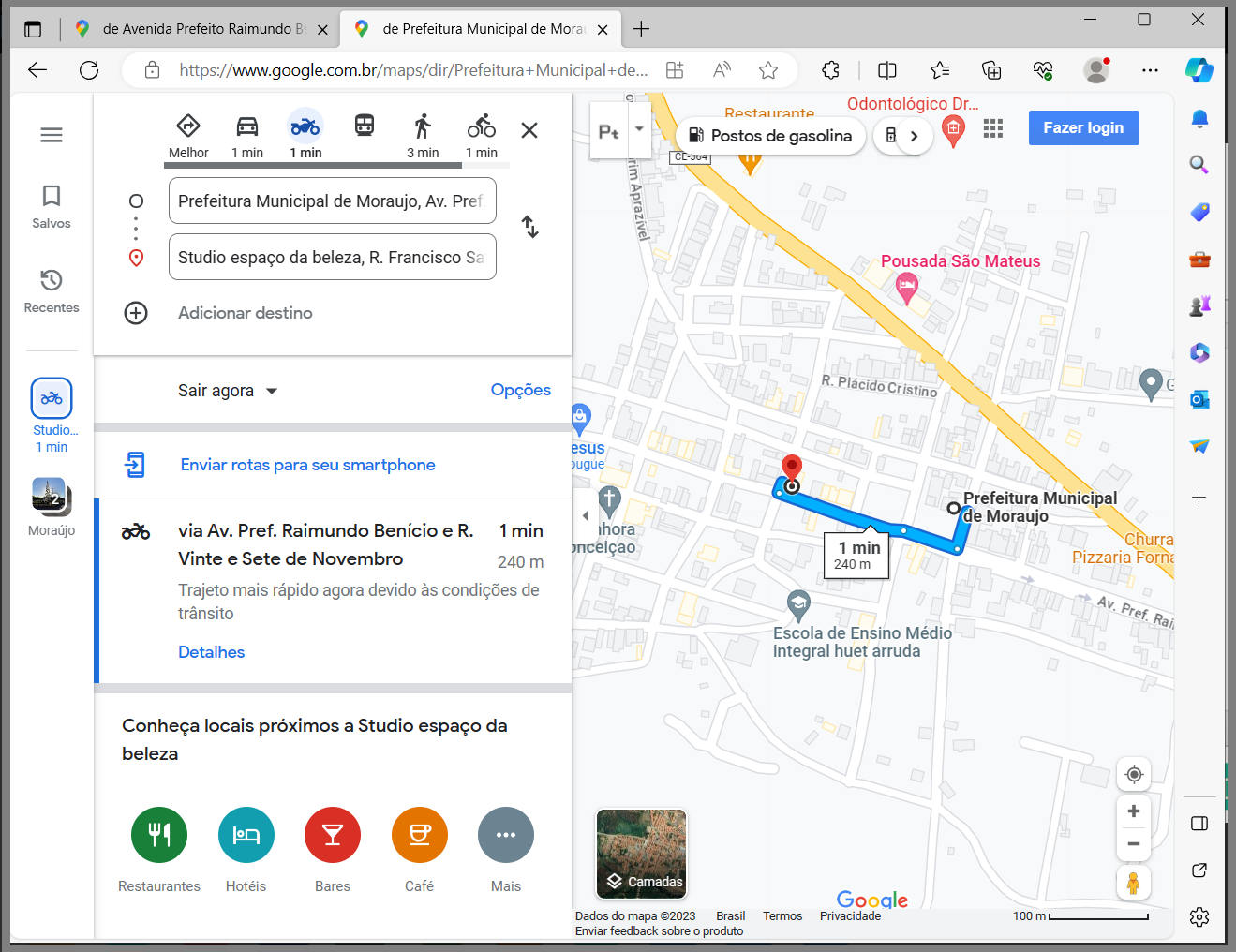Open the favorites list
This screenshot has width=1236, height=952.
click(940, 70)
